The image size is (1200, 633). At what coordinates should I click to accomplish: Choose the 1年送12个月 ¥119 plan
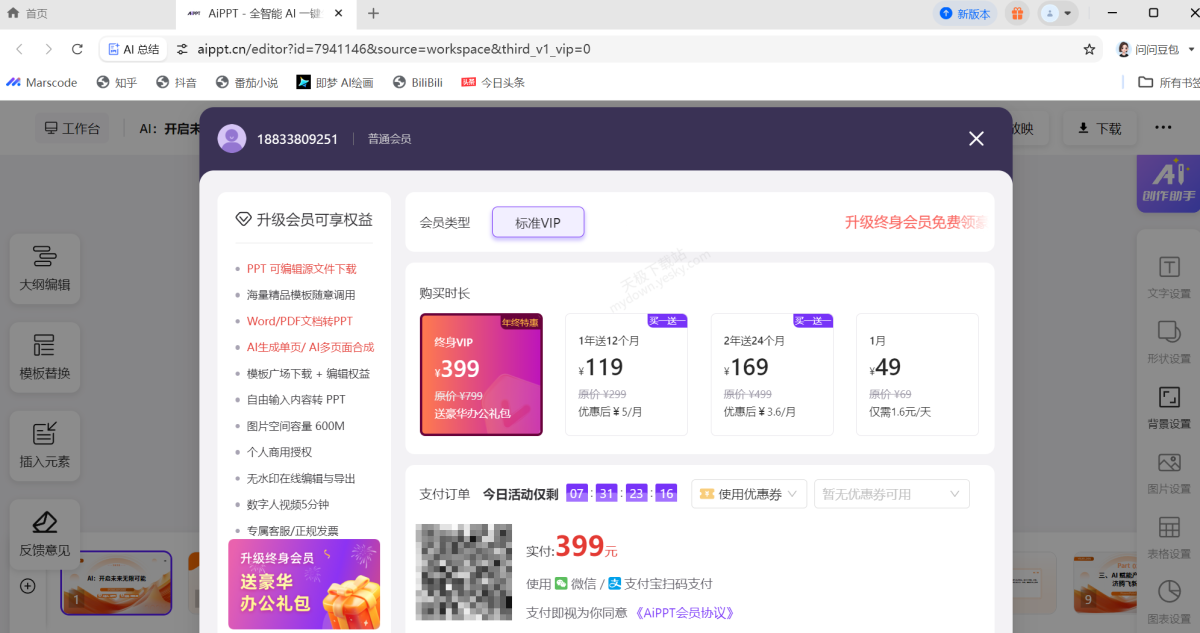tap(626, 375)
